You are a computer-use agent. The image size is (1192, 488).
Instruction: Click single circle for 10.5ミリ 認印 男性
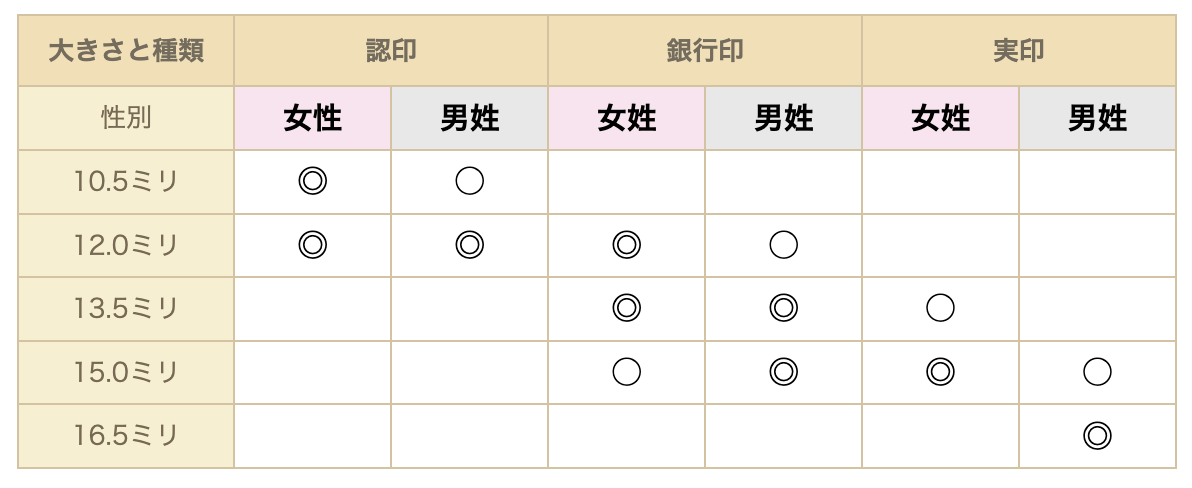tap(470, 182)
